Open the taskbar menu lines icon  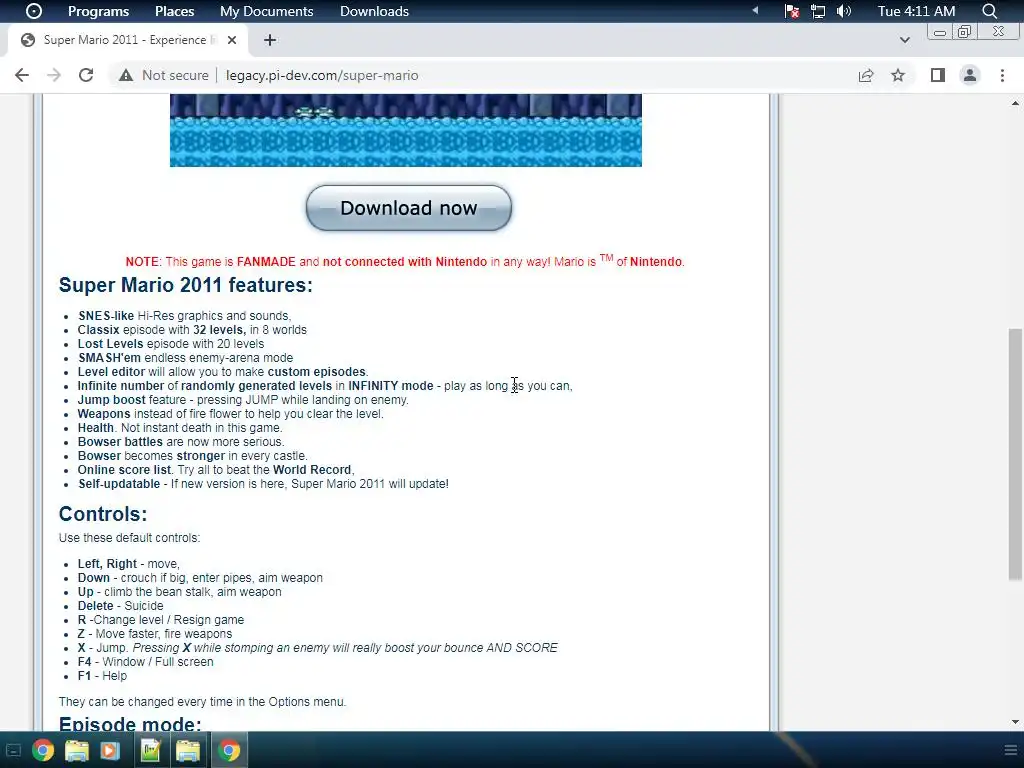click(1011, 750)
